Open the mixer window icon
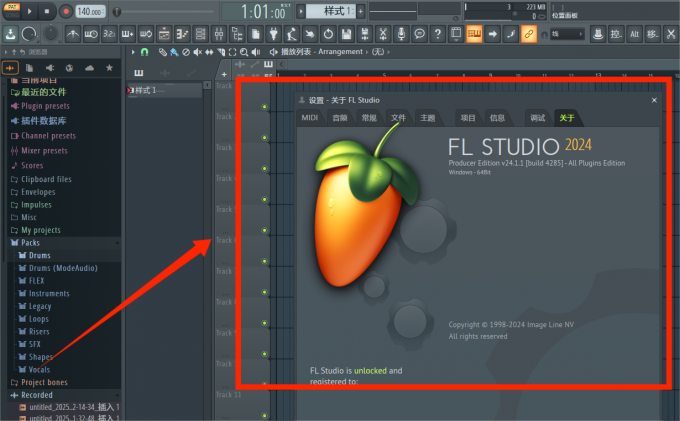This screenshot has width=680, height=421. (x=219, y=34)
